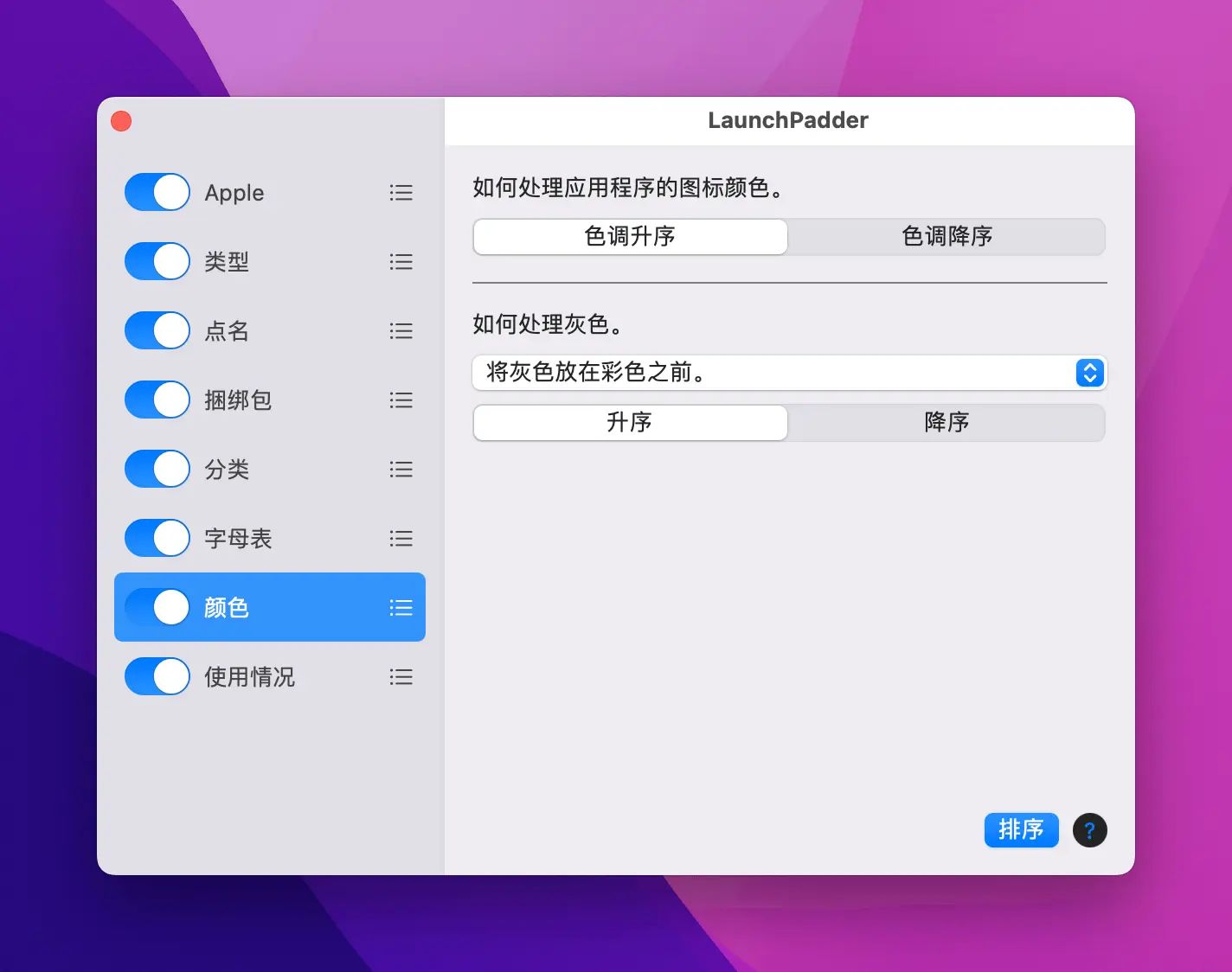Screen dimensions: 1232x972
Task: Turn off the 类型 toggle switch
Action: coord(157,261)
